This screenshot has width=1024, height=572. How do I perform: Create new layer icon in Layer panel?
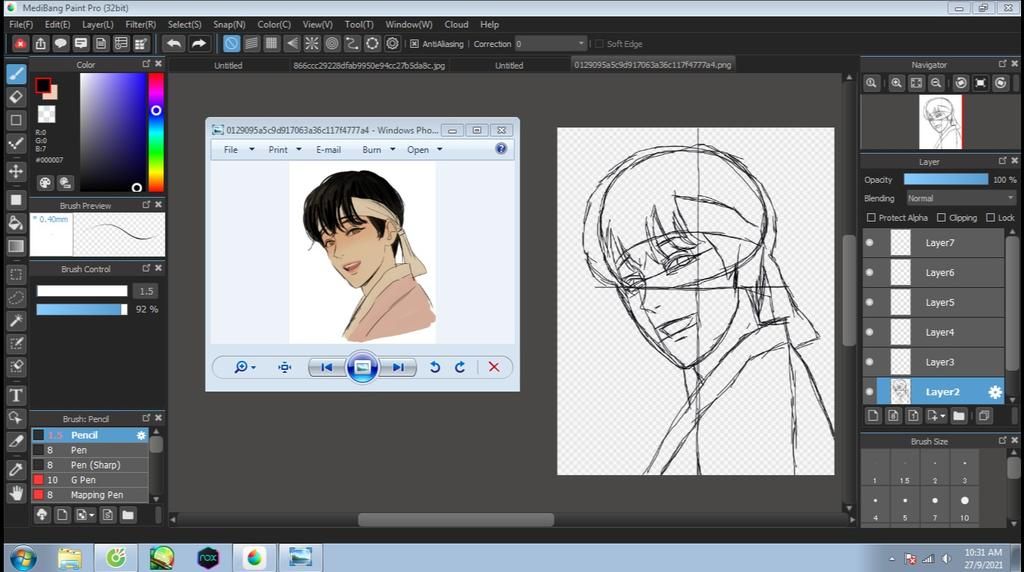[x=873, y=416]
